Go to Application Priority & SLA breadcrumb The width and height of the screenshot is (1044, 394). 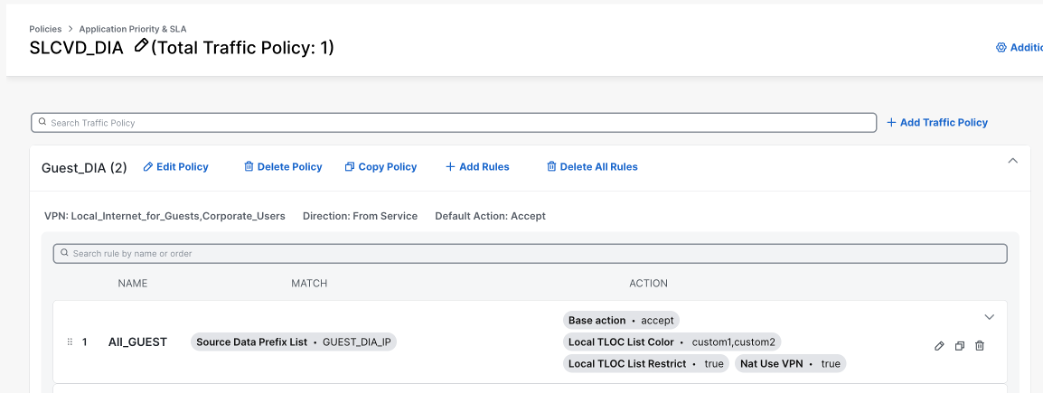pyautogui.click(x=132, y=29)
